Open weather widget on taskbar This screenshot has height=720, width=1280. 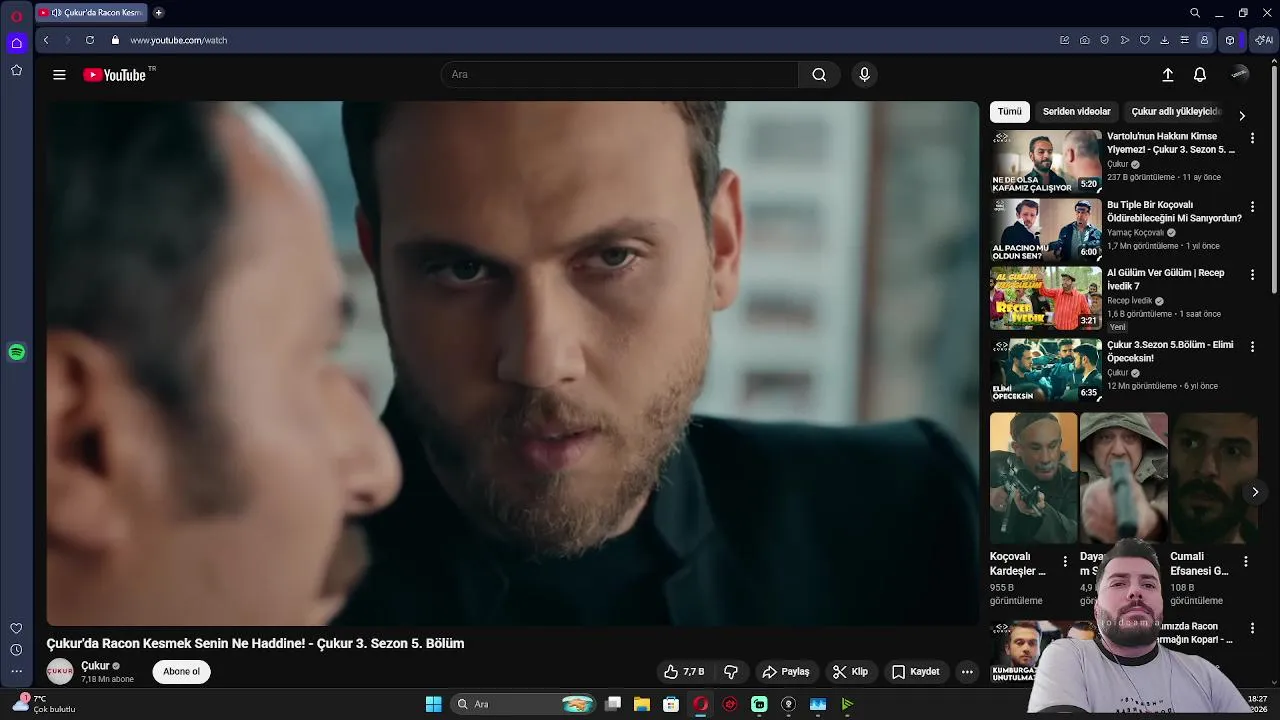[45, 704]
